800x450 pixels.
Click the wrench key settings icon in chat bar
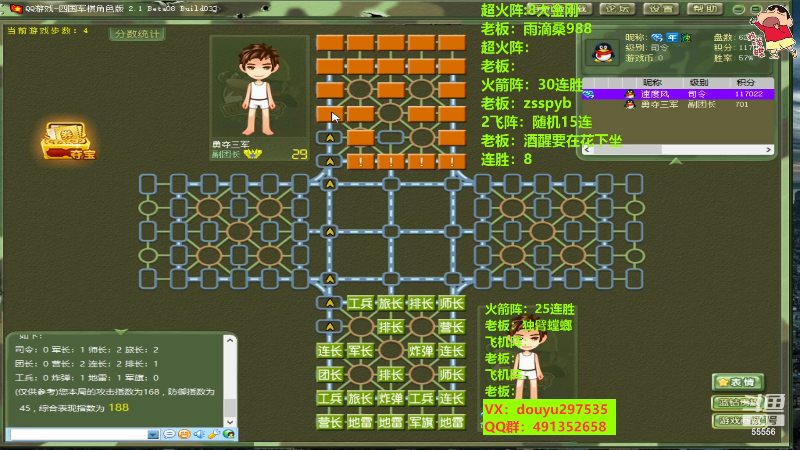214,434
